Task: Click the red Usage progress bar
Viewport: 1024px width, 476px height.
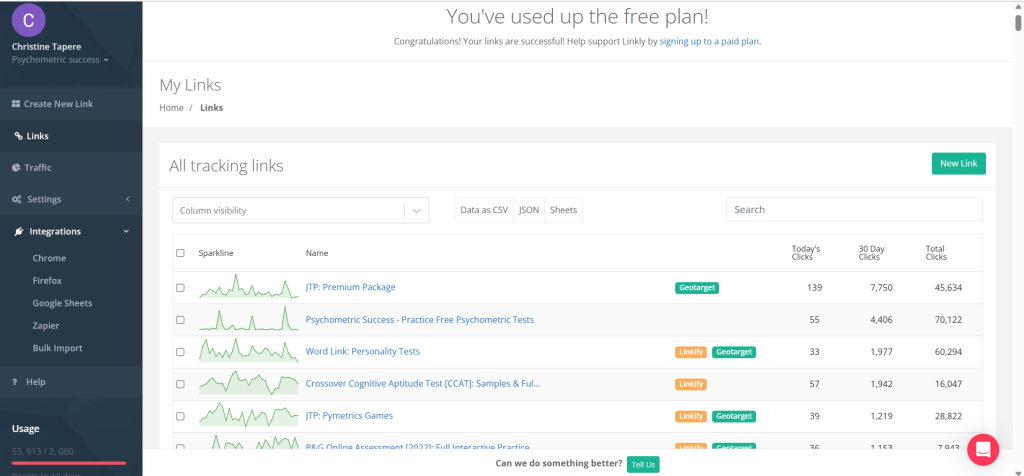Action: (68, 463)
